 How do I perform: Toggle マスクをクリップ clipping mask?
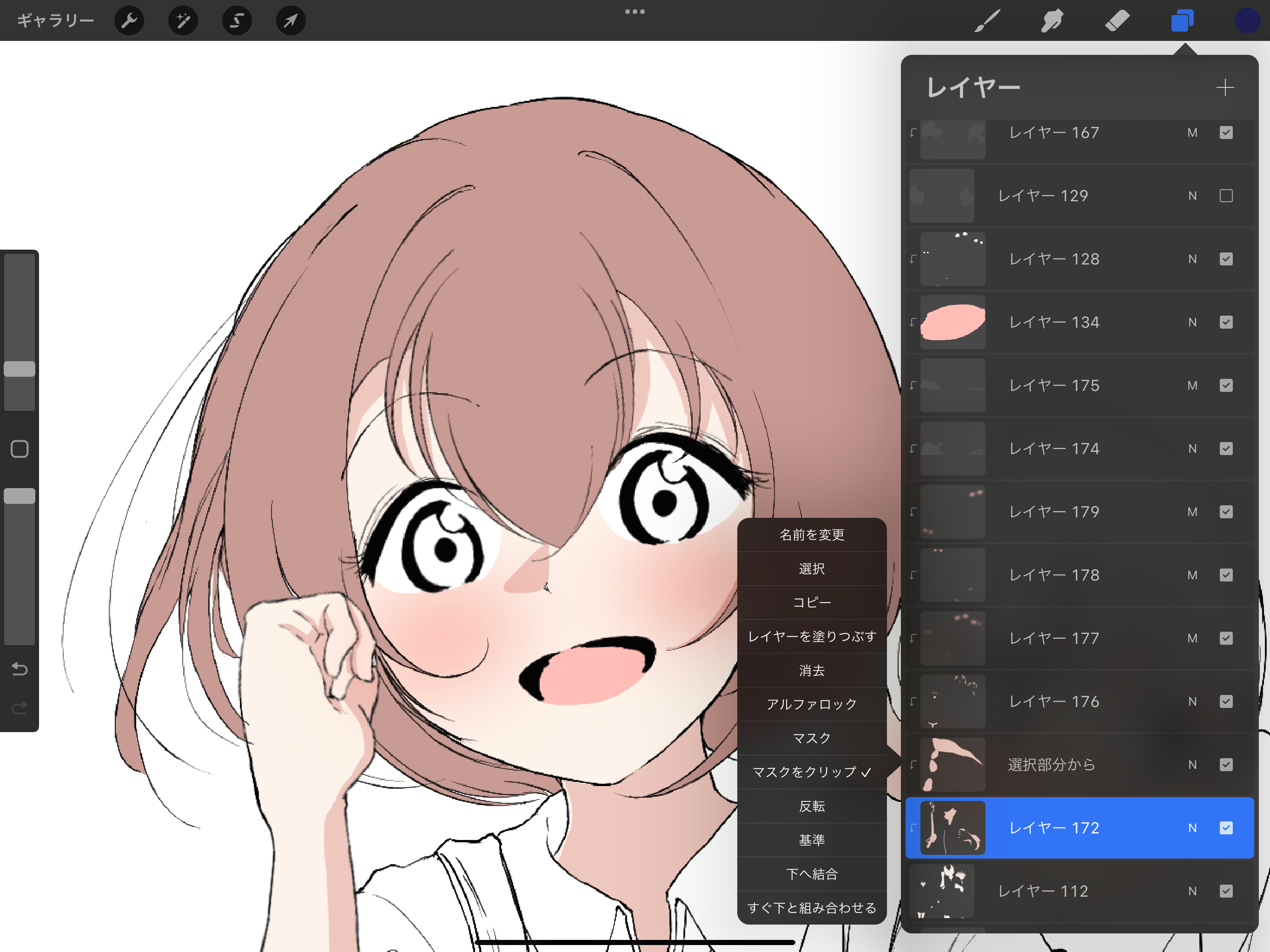tap(812, 772)
